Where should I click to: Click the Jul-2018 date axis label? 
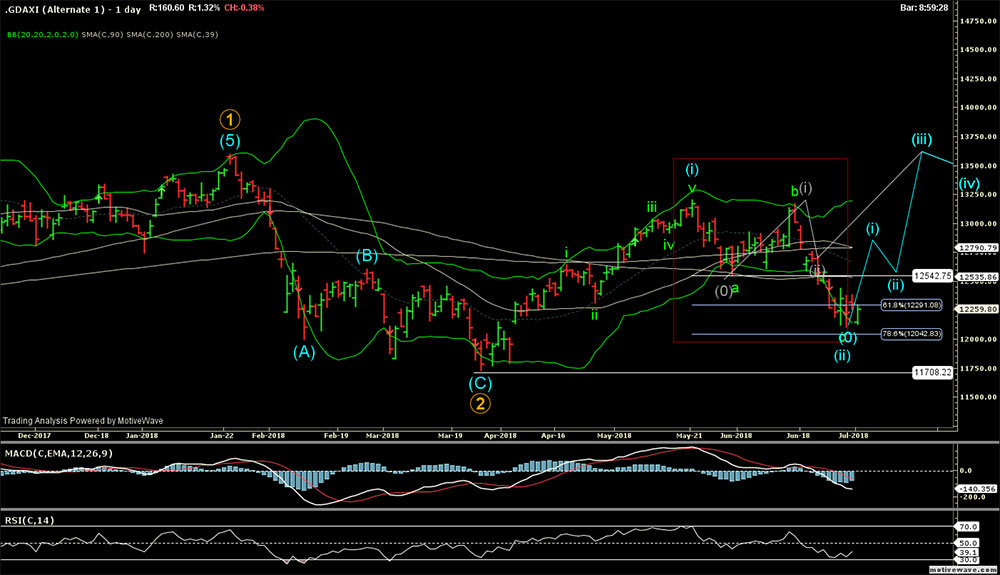pos(855,436)
